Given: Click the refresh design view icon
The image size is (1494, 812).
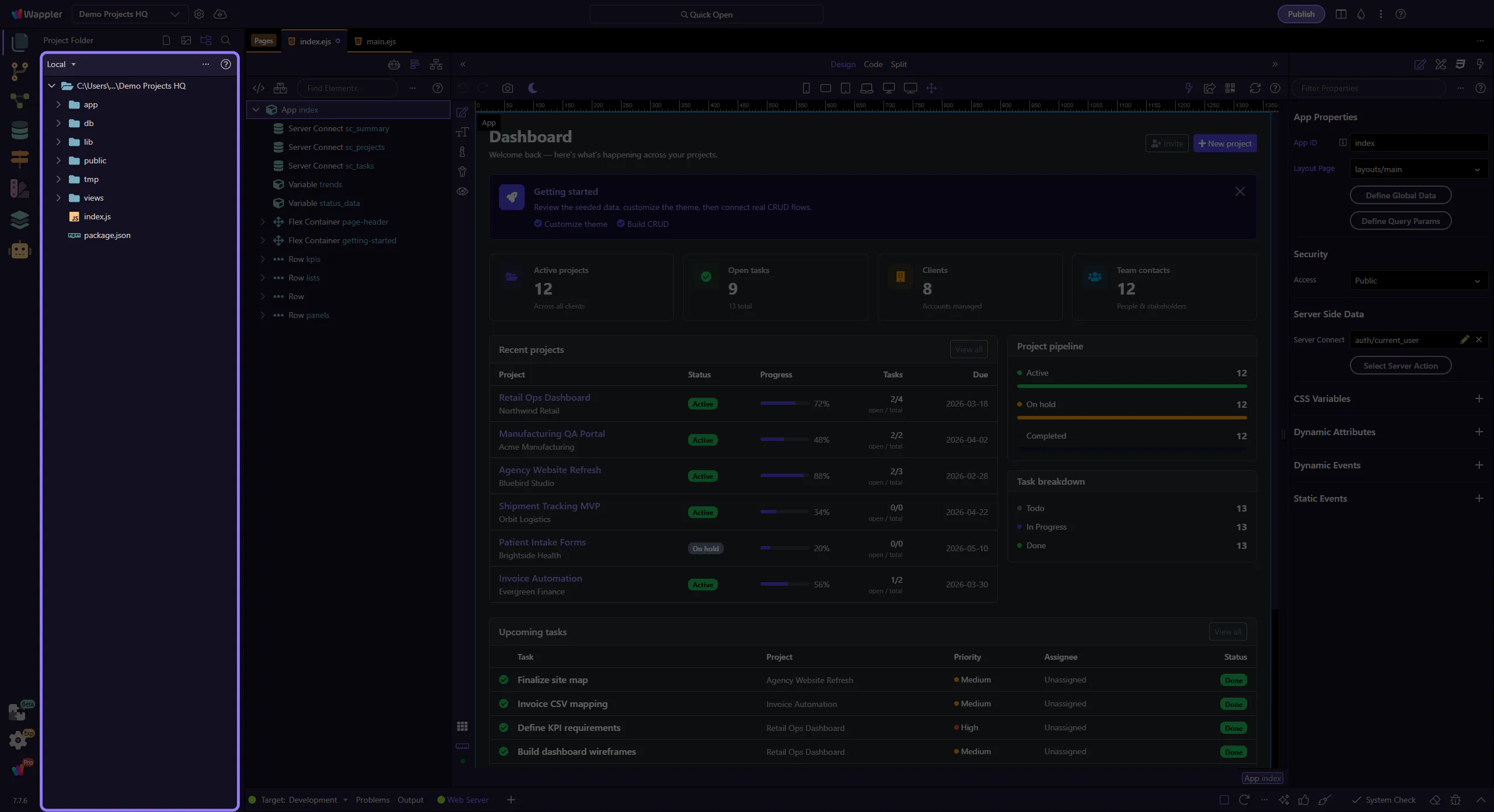Looking at the screenshot, I should click(1255, 88).
